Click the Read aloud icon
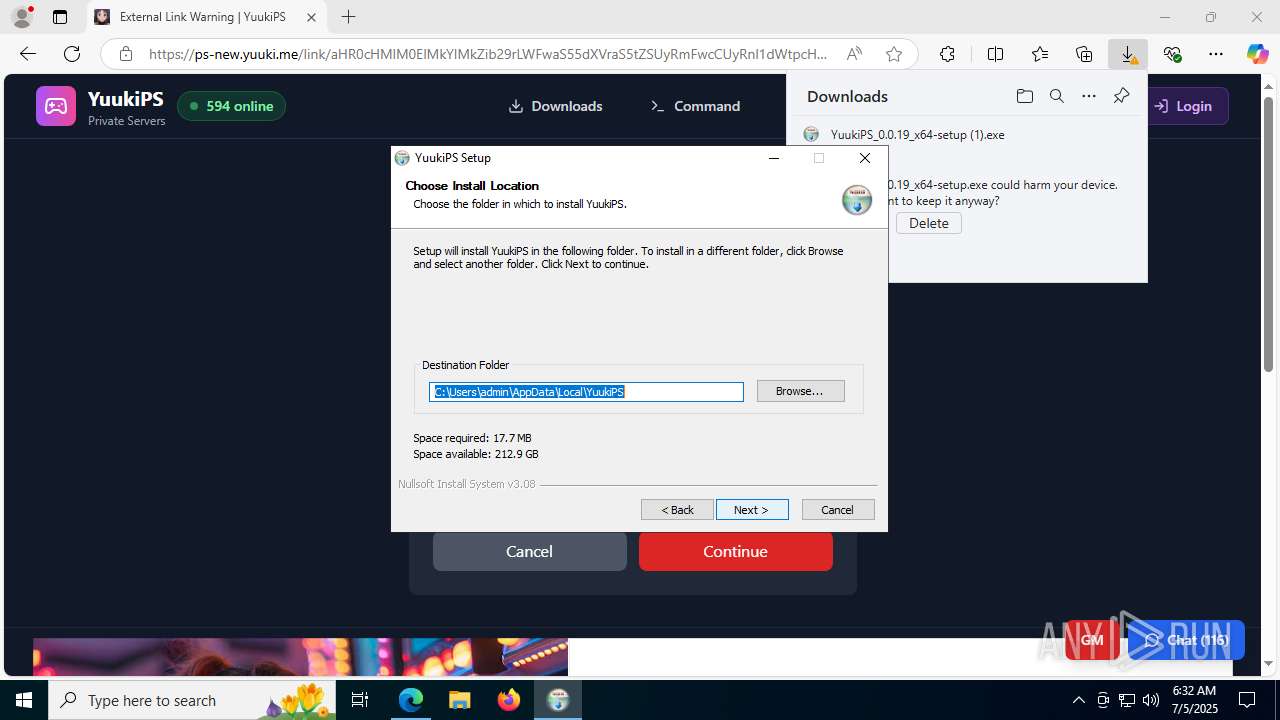Image resolution: width=1280 pixels, height=720 pixels. tap(854, 54)
